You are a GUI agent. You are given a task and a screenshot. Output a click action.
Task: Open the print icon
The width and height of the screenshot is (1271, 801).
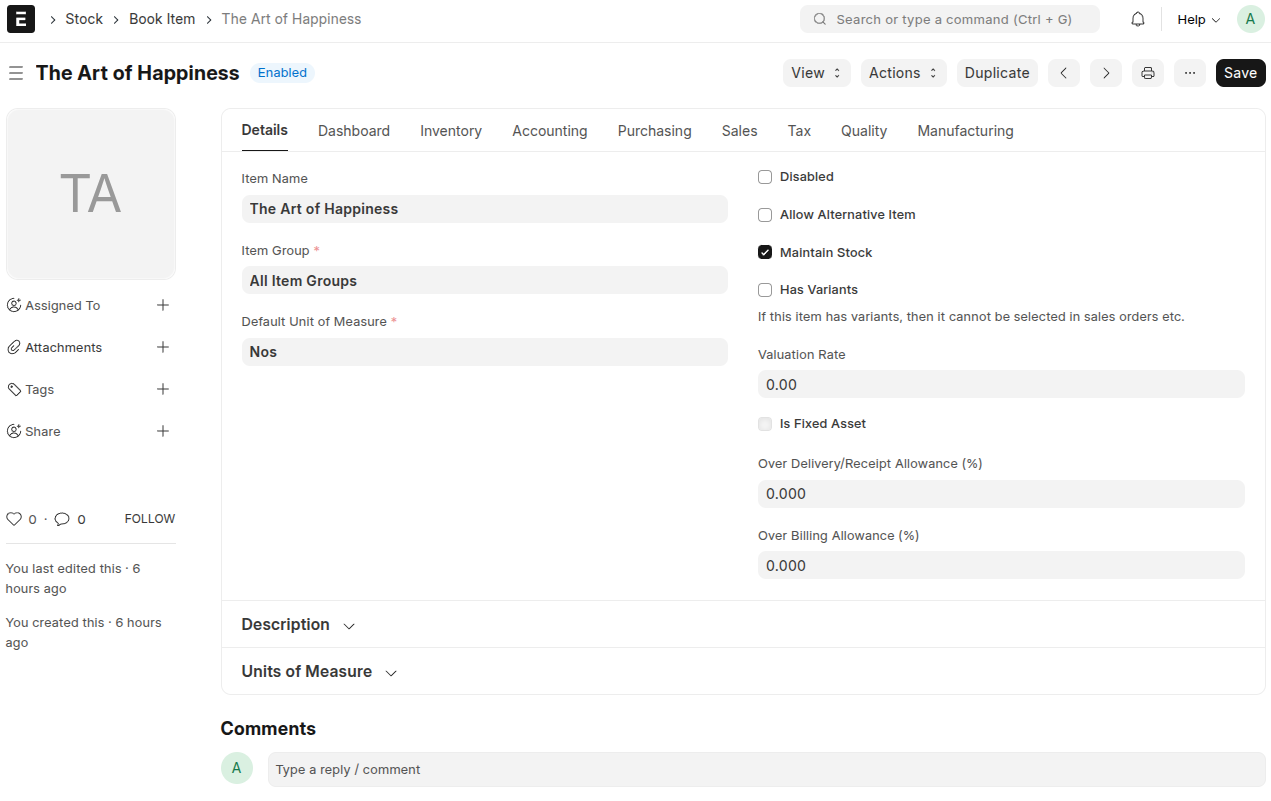point(1147,72)
